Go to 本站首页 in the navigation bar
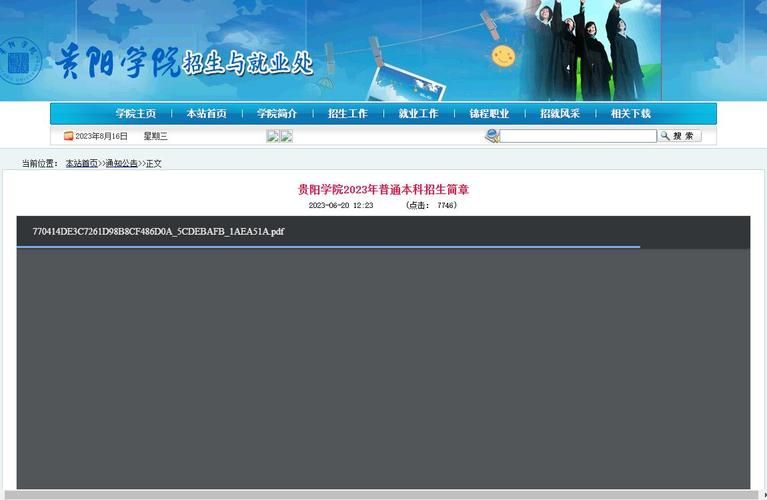767x500 pixels. point(206,114)
